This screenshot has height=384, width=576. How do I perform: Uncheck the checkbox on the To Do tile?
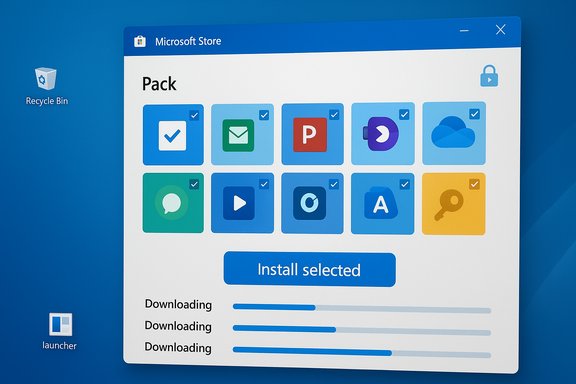[x=194, y=115]
